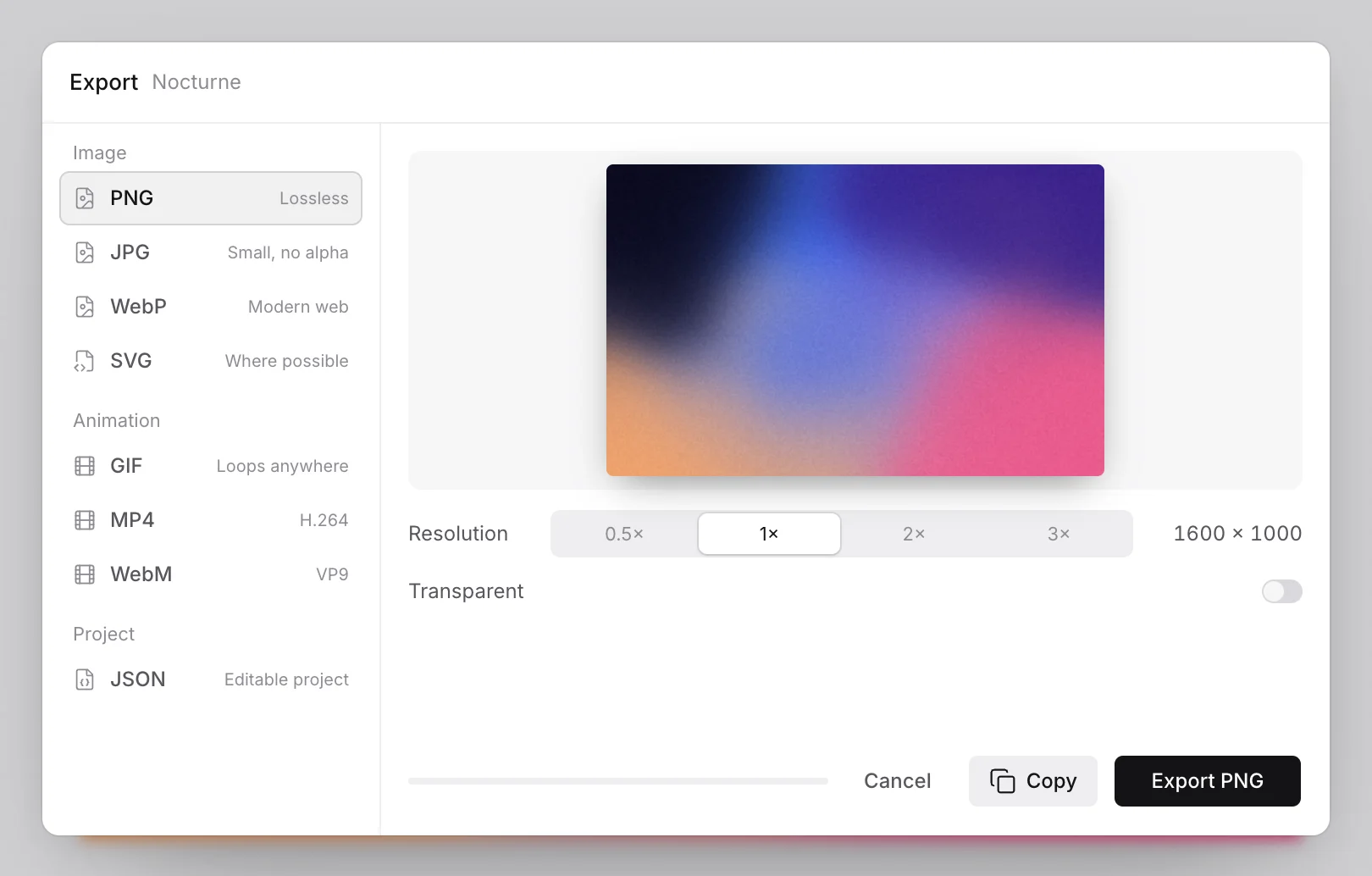Click the MP4 film-strip icon
1372x876 pixels.
click(x=85, y=520)
